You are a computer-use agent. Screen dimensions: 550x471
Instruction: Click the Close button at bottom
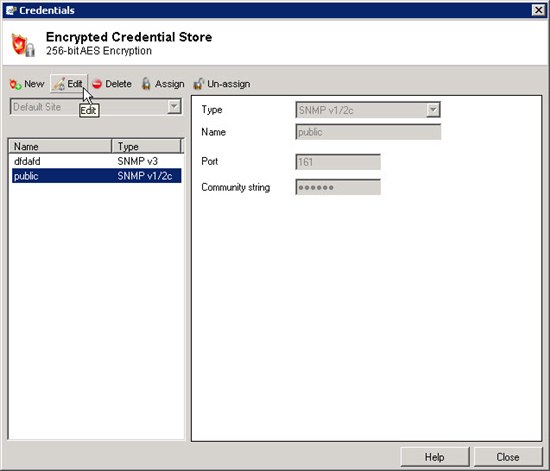coord(508,457)
